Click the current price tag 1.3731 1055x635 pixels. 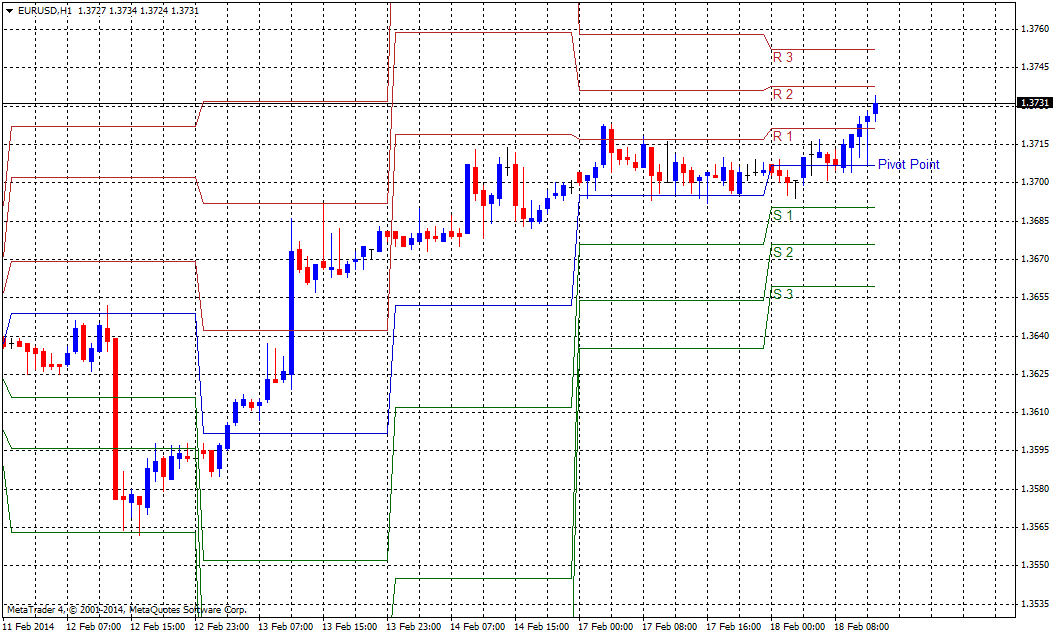click(1035, 103)
